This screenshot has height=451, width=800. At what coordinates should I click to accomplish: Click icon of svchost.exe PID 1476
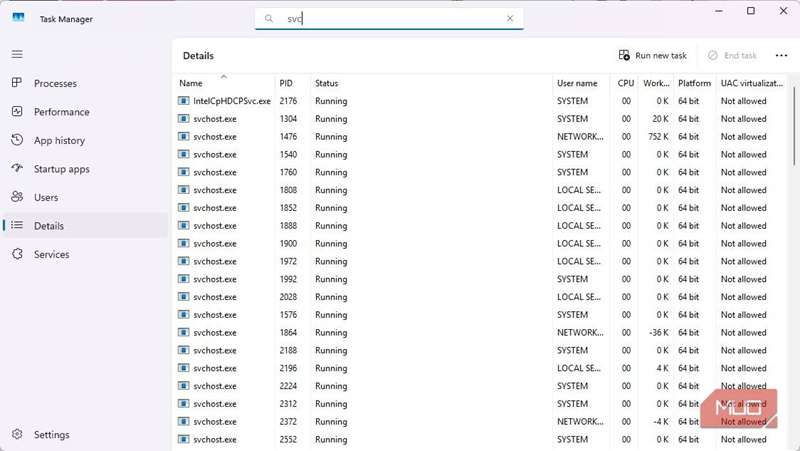click(x=183, y=137)
